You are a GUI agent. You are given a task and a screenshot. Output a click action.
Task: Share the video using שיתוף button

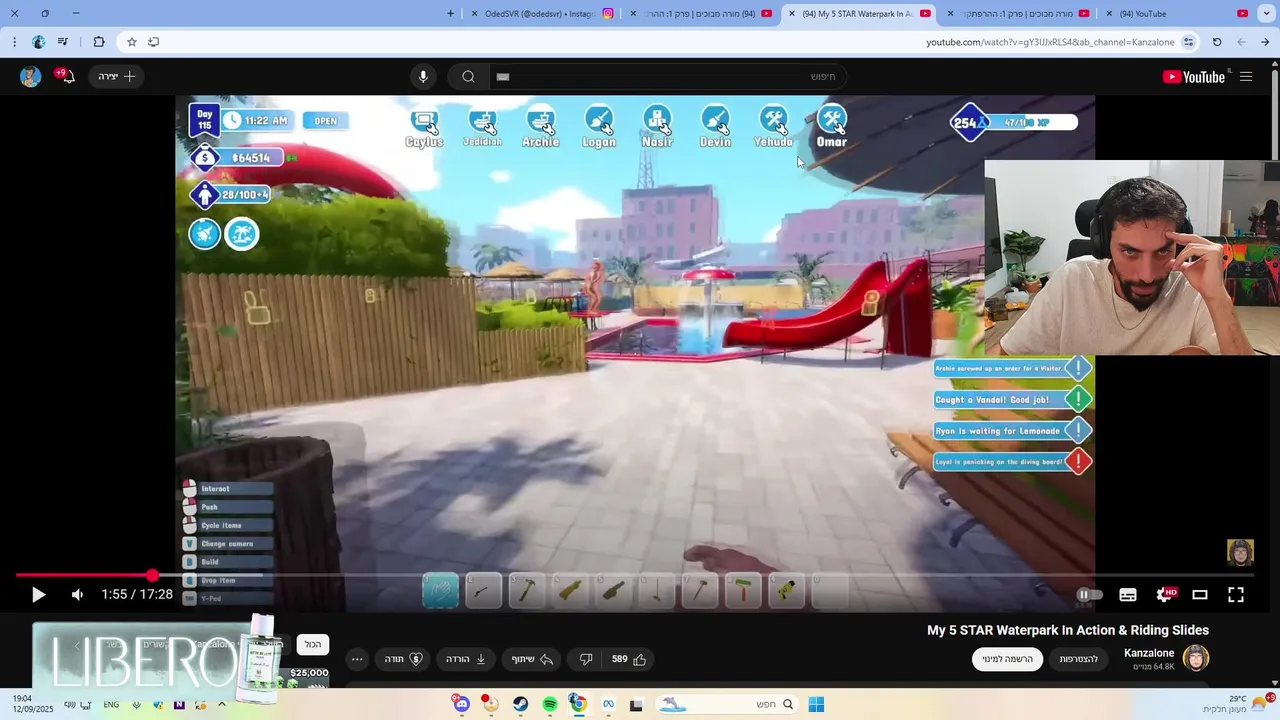pos(532,659)
